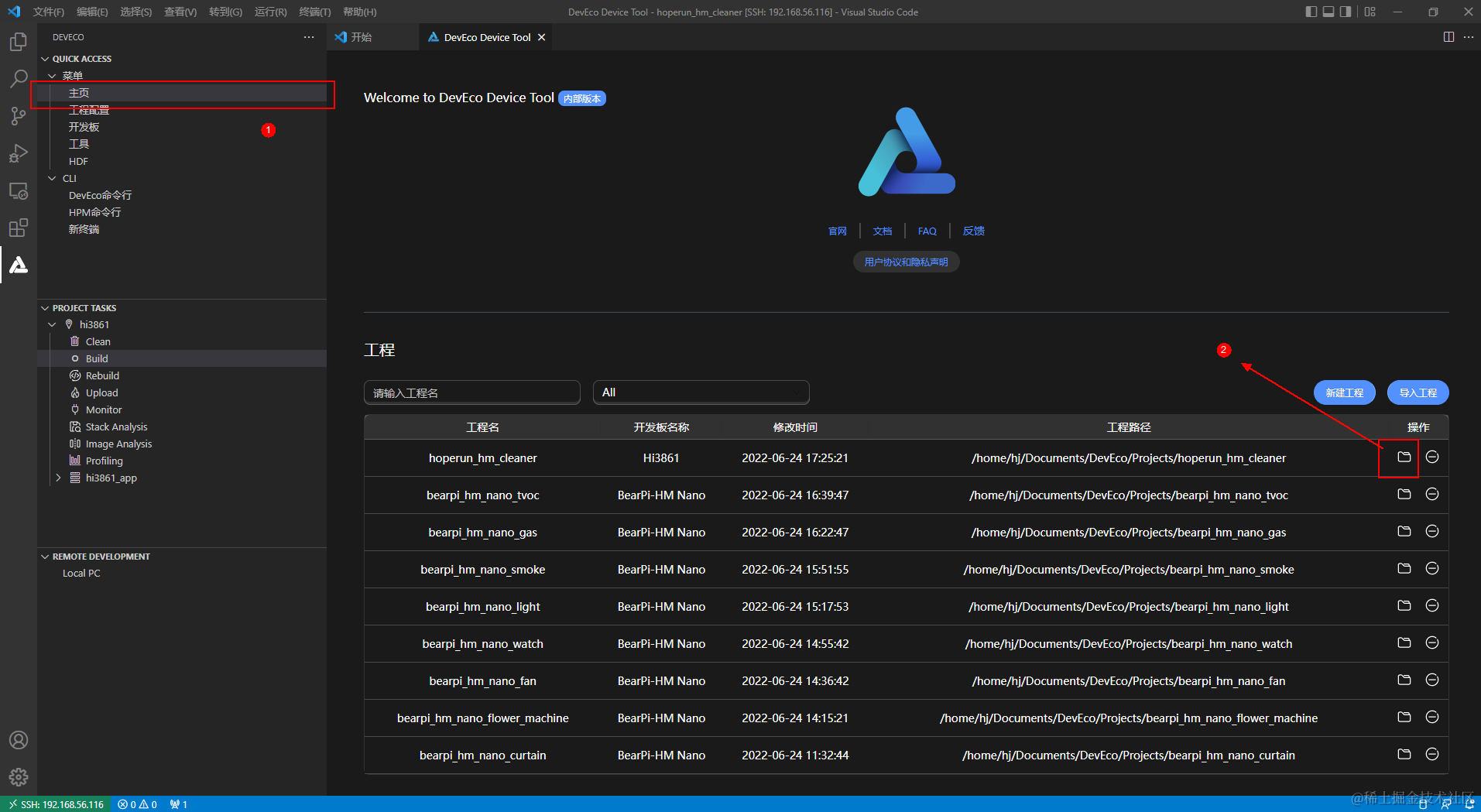Open folder icon for bearpi_hm_nano_gas project
The height and width of the screenshot is (812, 1481).
tap(1404, 531)
